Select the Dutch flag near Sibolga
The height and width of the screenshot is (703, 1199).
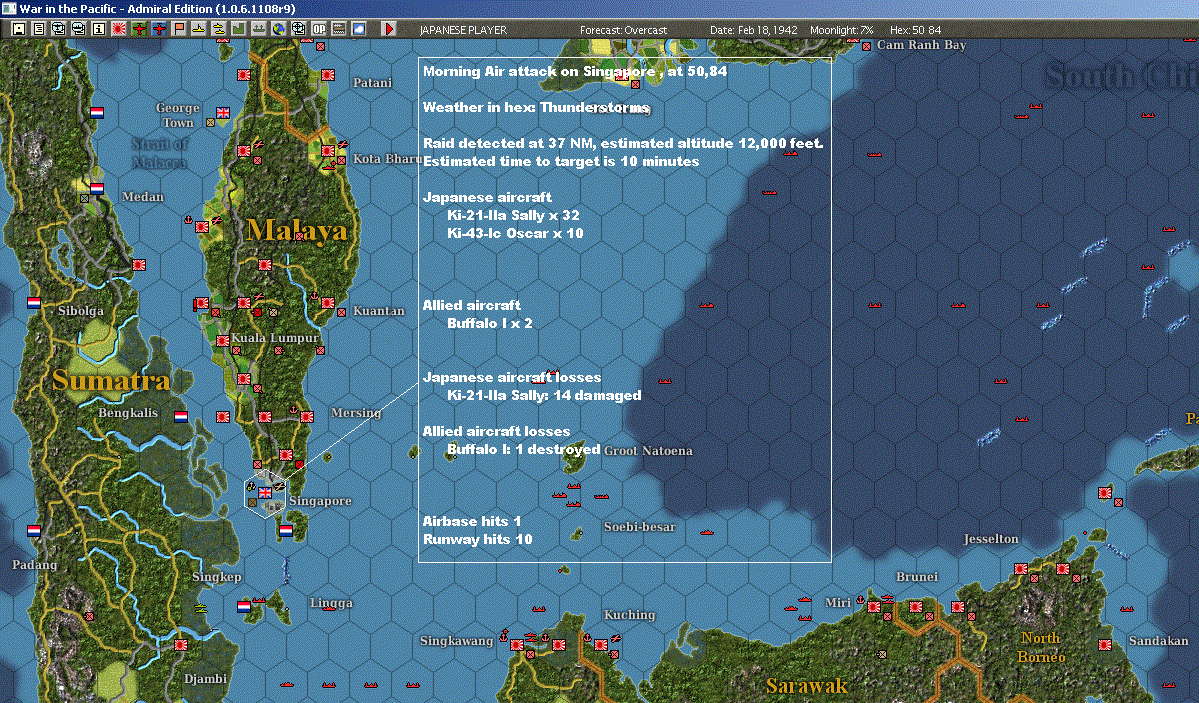point(34,303)
